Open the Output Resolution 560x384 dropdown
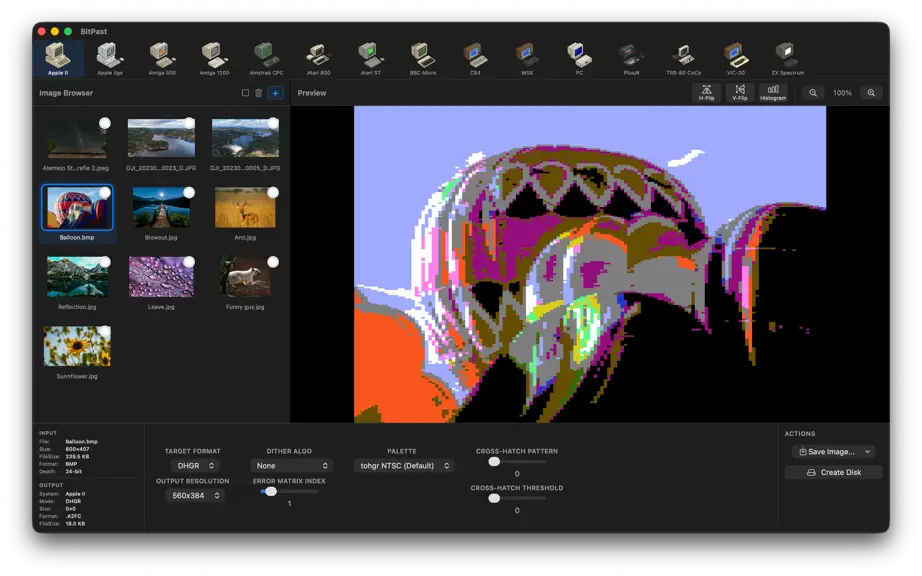Image resolution: width=922 pixels, height=576 pixels. 195,495
